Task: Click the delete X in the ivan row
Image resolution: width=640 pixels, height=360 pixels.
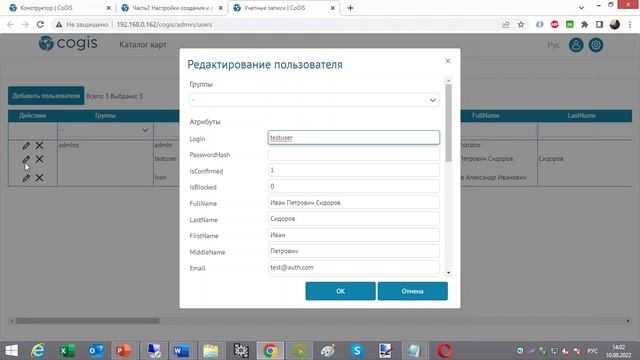Action: click(x=39, y=178)
